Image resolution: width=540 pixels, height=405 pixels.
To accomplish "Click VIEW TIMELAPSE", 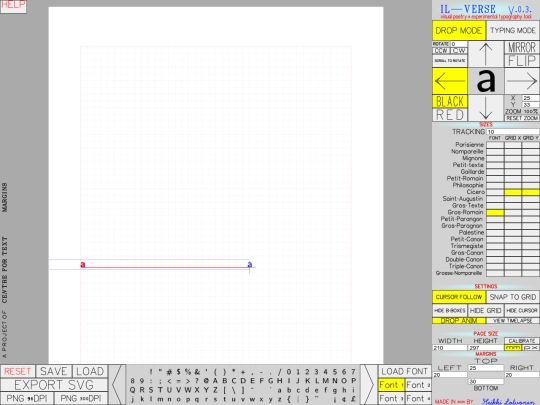I will click(512, 321).
